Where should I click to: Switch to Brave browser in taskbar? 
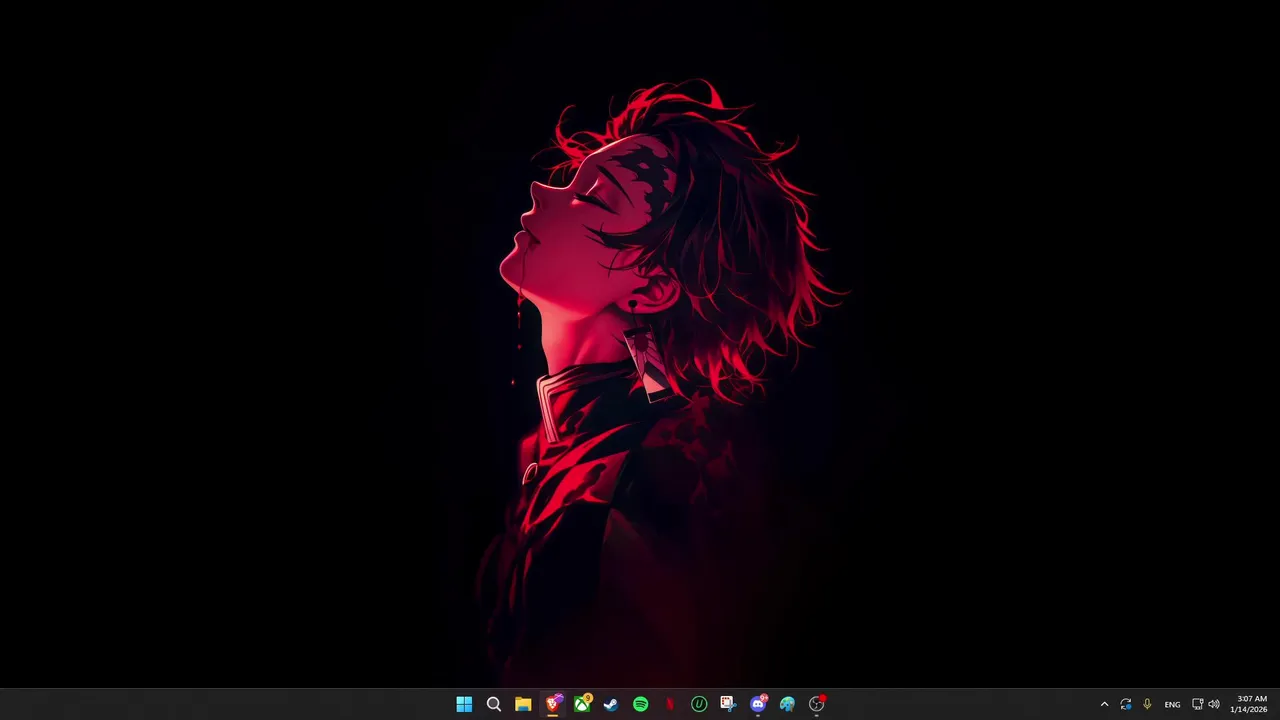click(x=552, y=704)
